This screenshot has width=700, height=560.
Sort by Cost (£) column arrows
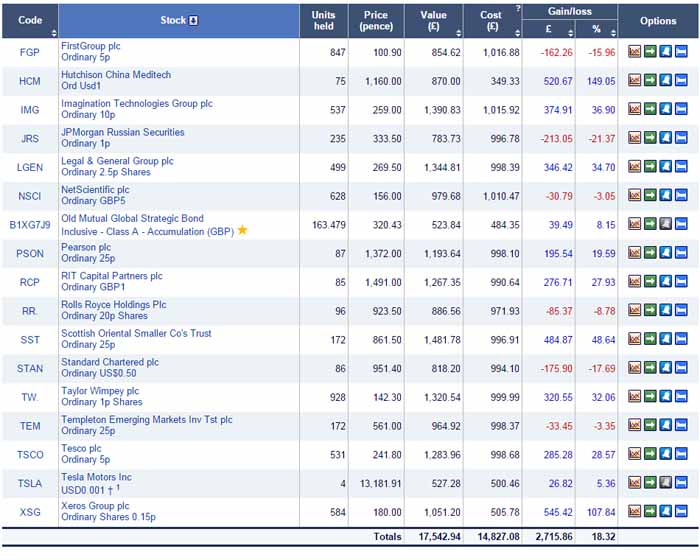click(x=517, y=33)
